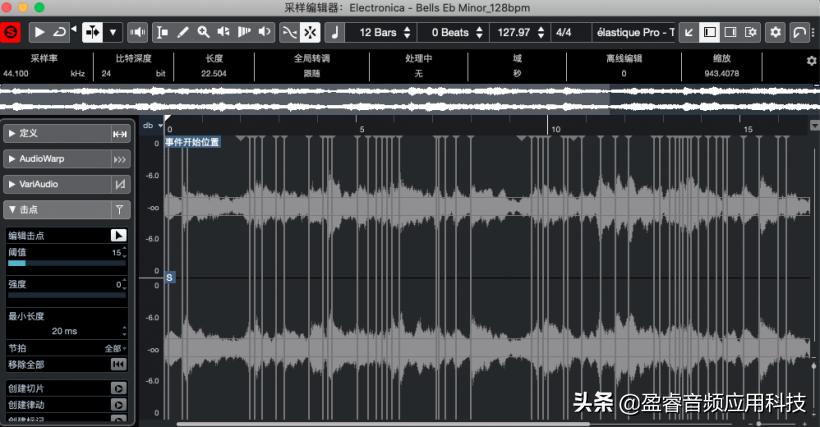820x427 pixels.
Task: Adjust the 12 Bars length stepper
Action: pyautogui.click(x=407, y=32)
